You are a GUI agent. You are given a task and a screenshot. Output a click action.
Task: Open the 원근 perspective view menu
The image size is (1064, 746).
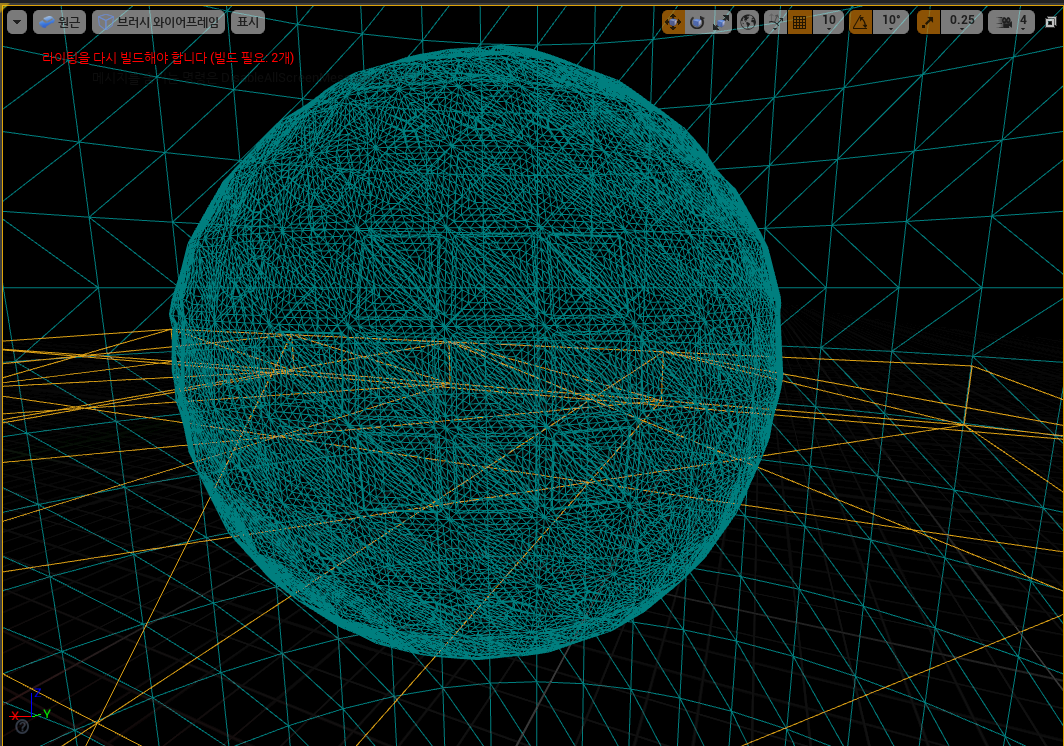60,22
